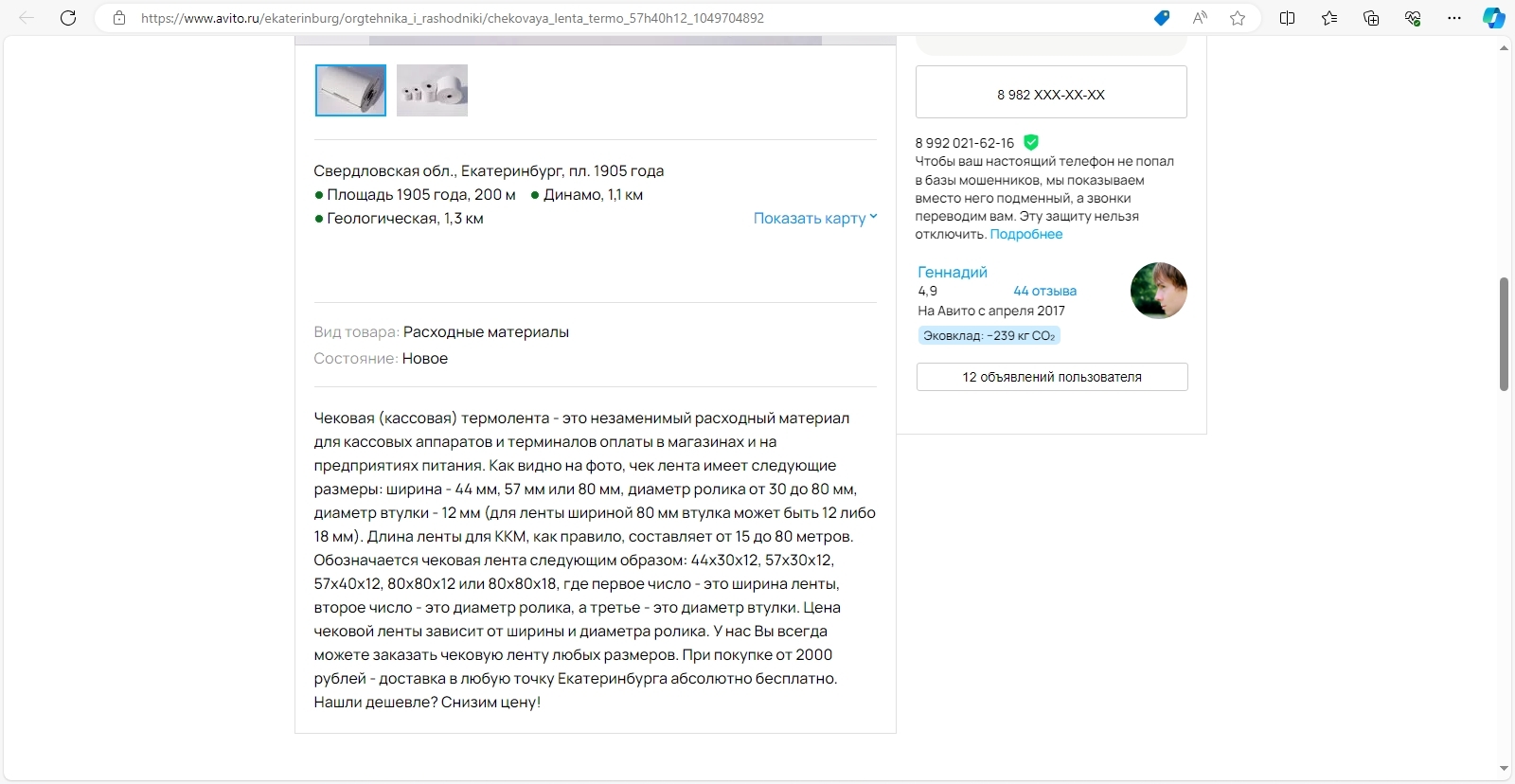Click scrollbar up arrow
Image resolution: width=1515 pixels, height=784 pixels.
coord(1504,47)
